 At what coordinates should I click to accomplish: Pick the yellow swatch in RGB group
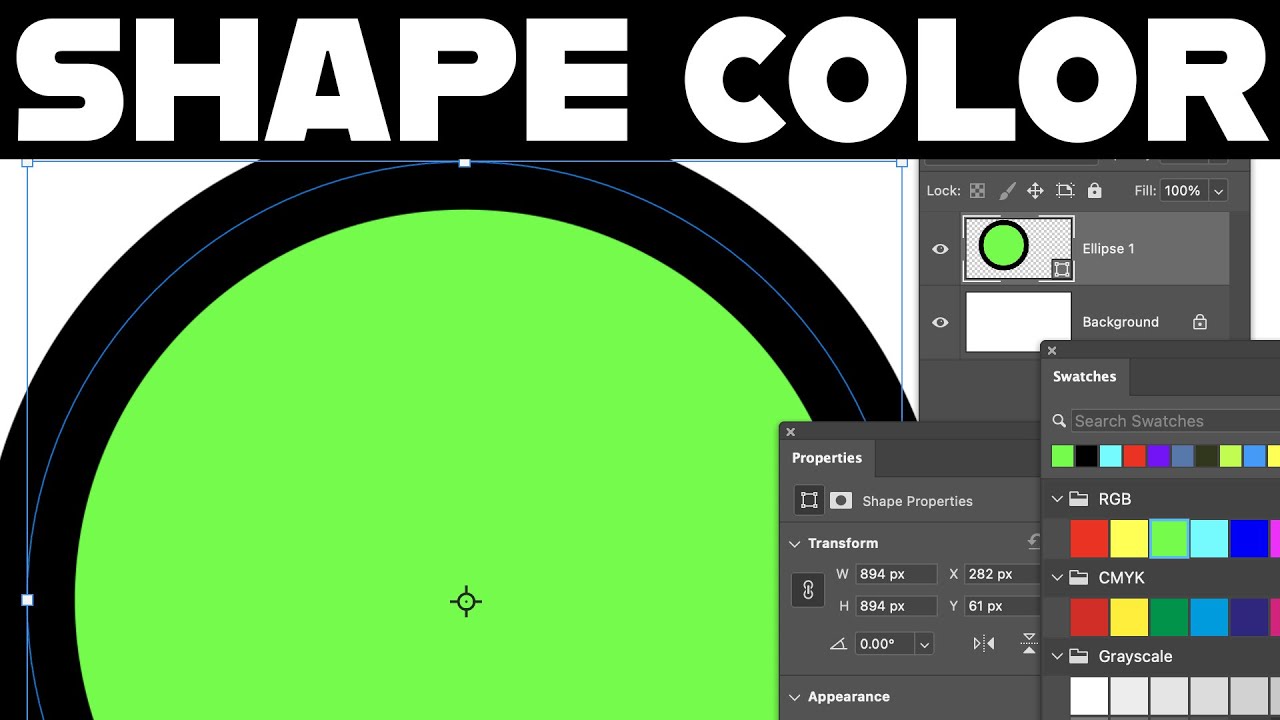point(1129,538)
